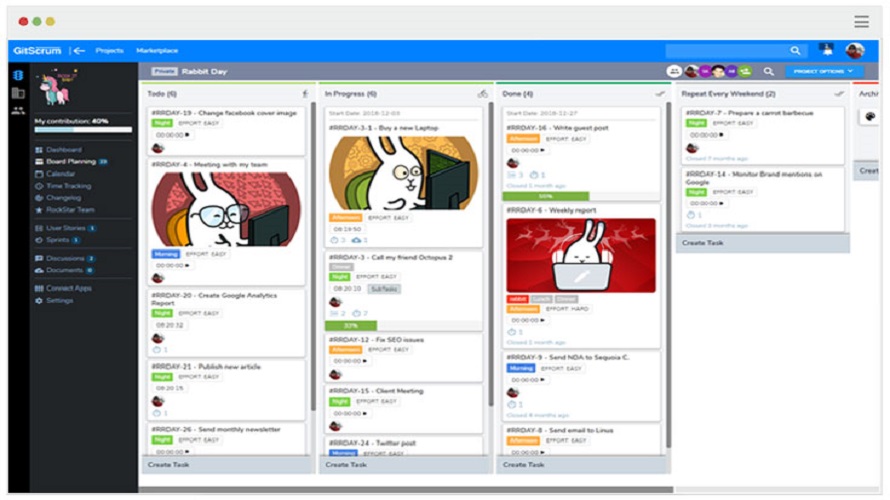This screenshot has width=890, height=500.
Task: Click the horizontal scrollbar below the board
Action: (x=406, y=489)
